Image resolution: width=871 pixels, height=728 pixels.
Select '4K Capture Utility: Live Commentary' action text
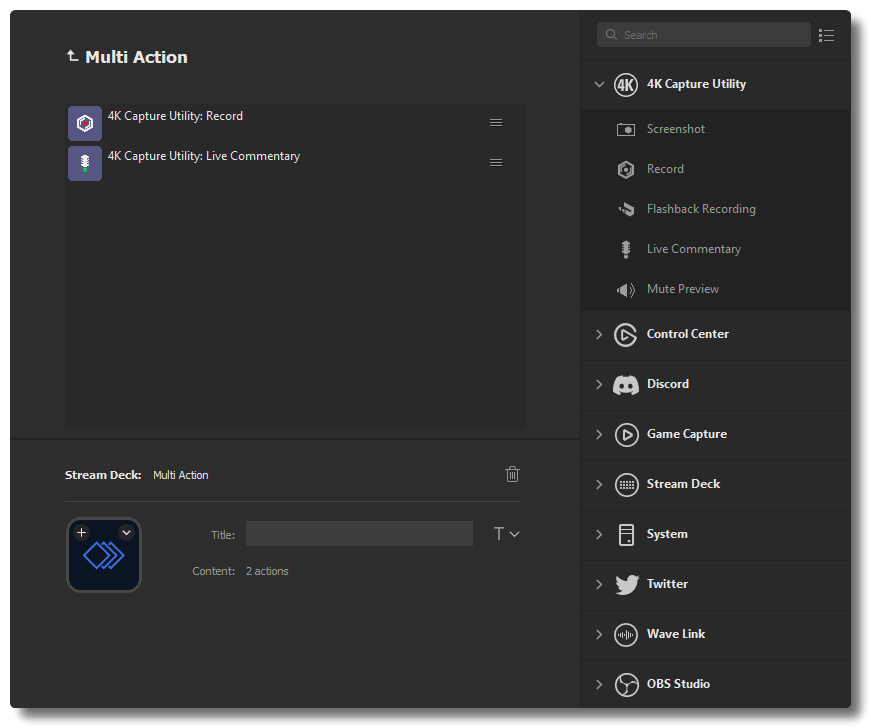click(x=204, y=156)
